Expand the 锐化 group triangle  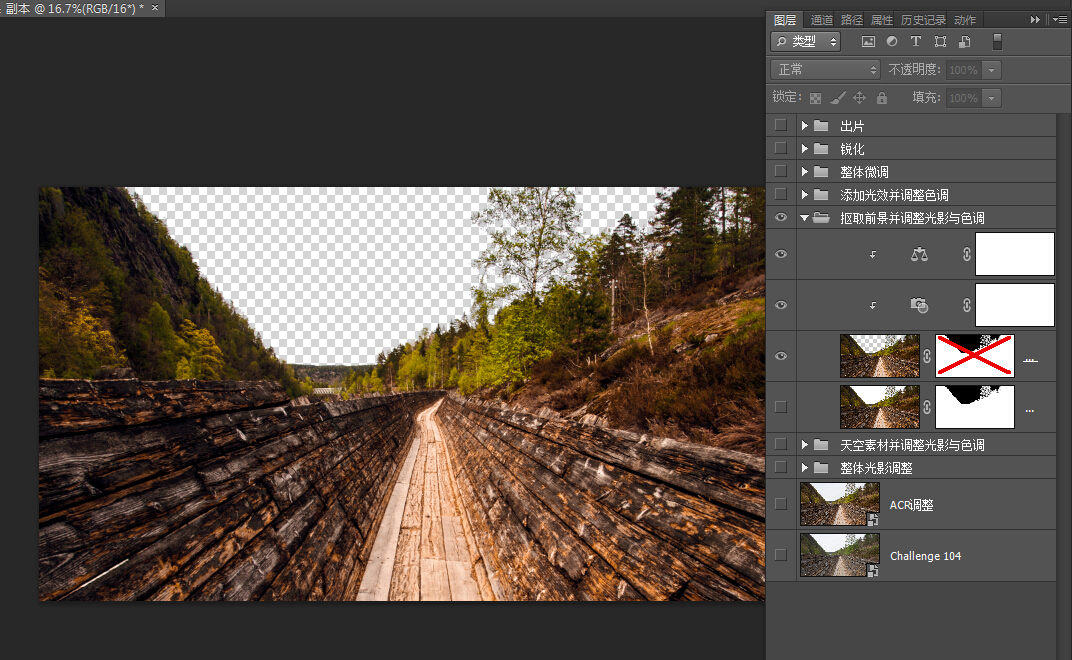[805, 148]
